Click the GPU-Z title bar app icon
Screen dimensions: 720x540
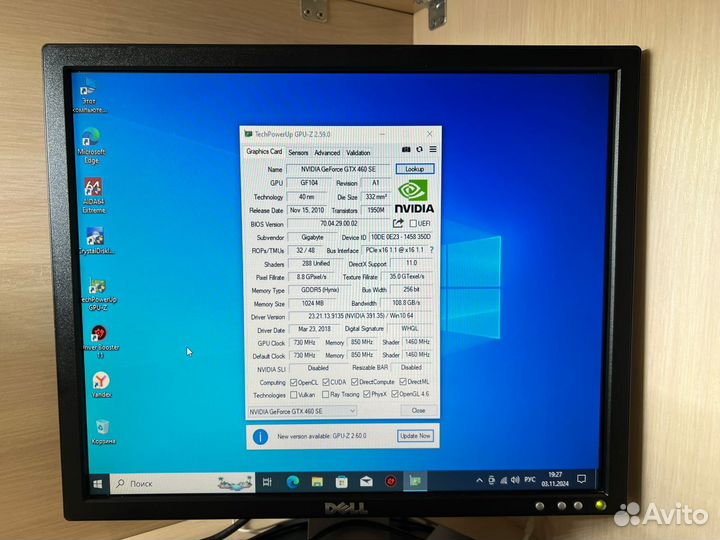(248, 134)
